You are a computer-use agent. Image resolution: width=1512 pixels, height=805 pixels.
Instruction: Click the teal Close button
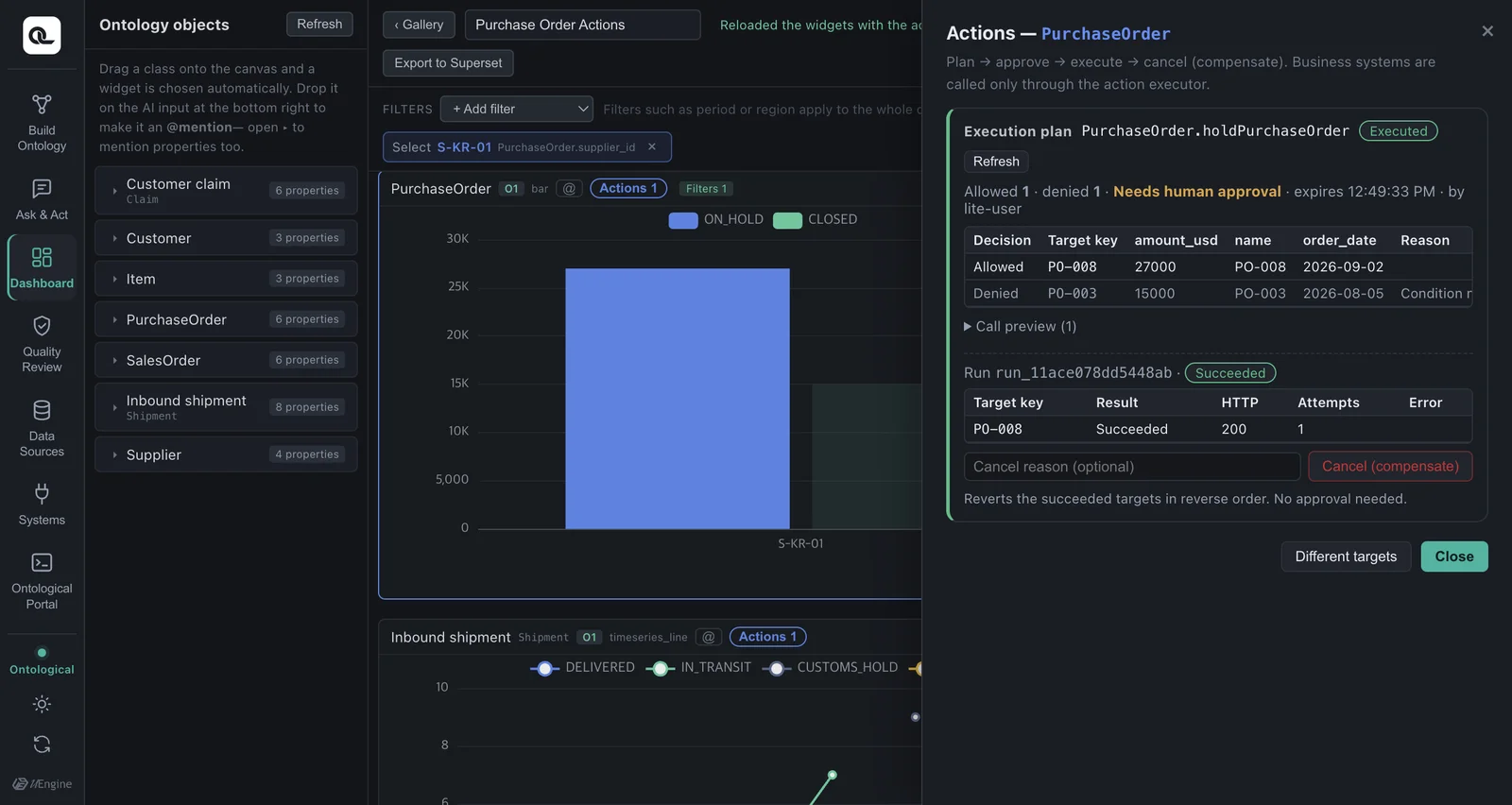1454,557
